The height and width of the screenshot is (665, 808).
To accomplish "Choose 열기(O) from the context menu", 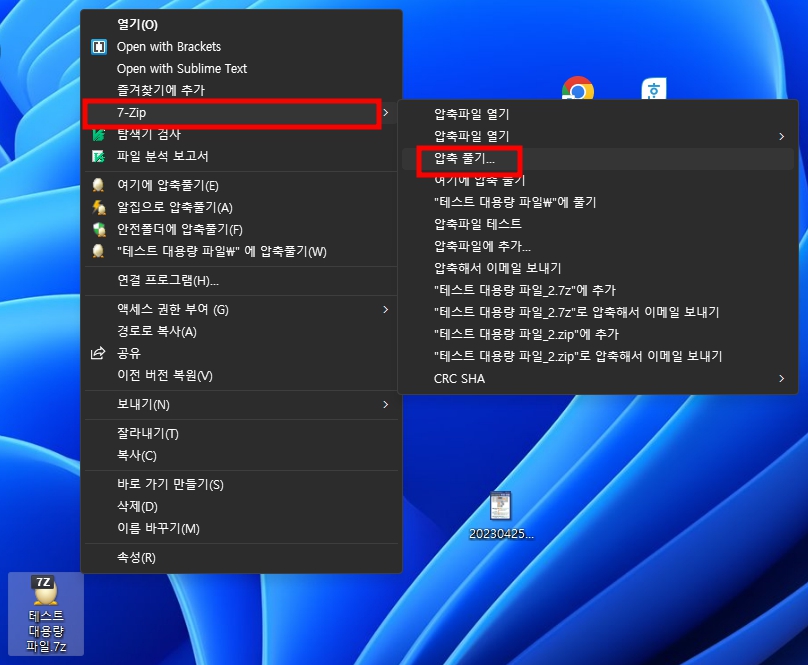I will coord(241,24).
